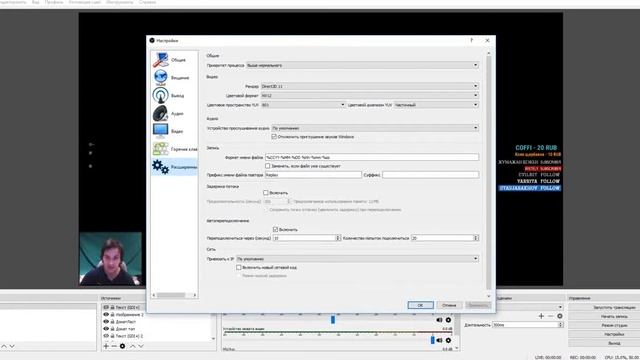Open the bind to IP dropdown
Viewport: 640px width, 360px height.
(x=358, y=259)
